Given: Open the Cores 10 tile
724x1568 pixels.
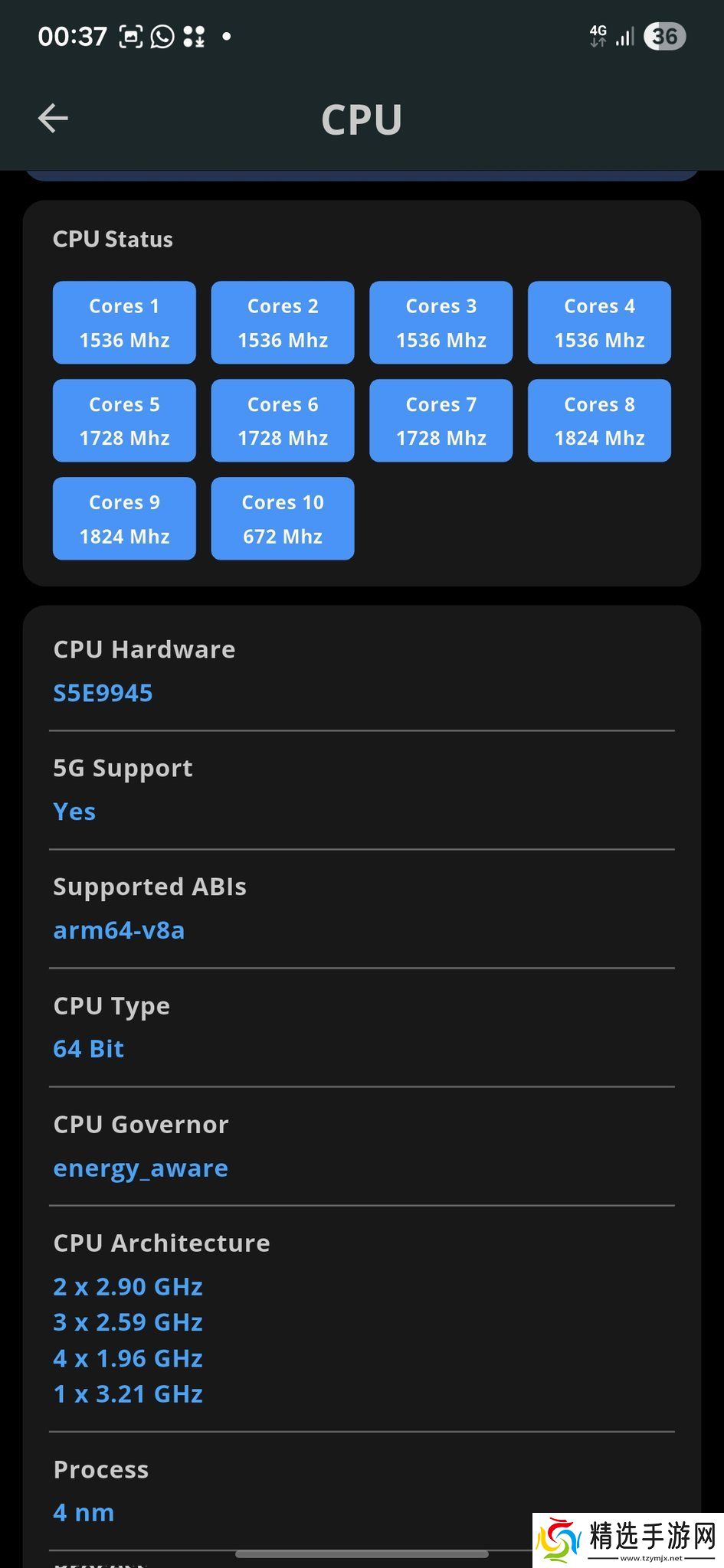Looking at the screenshot, I should (x=283, y=518).
